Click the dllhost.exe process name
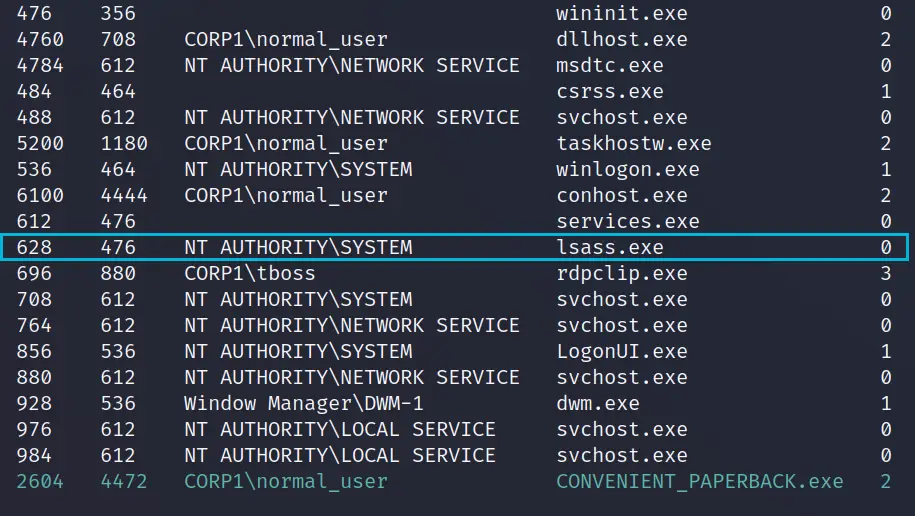This screenshot has height=516, width=915. tap(621, 39)
